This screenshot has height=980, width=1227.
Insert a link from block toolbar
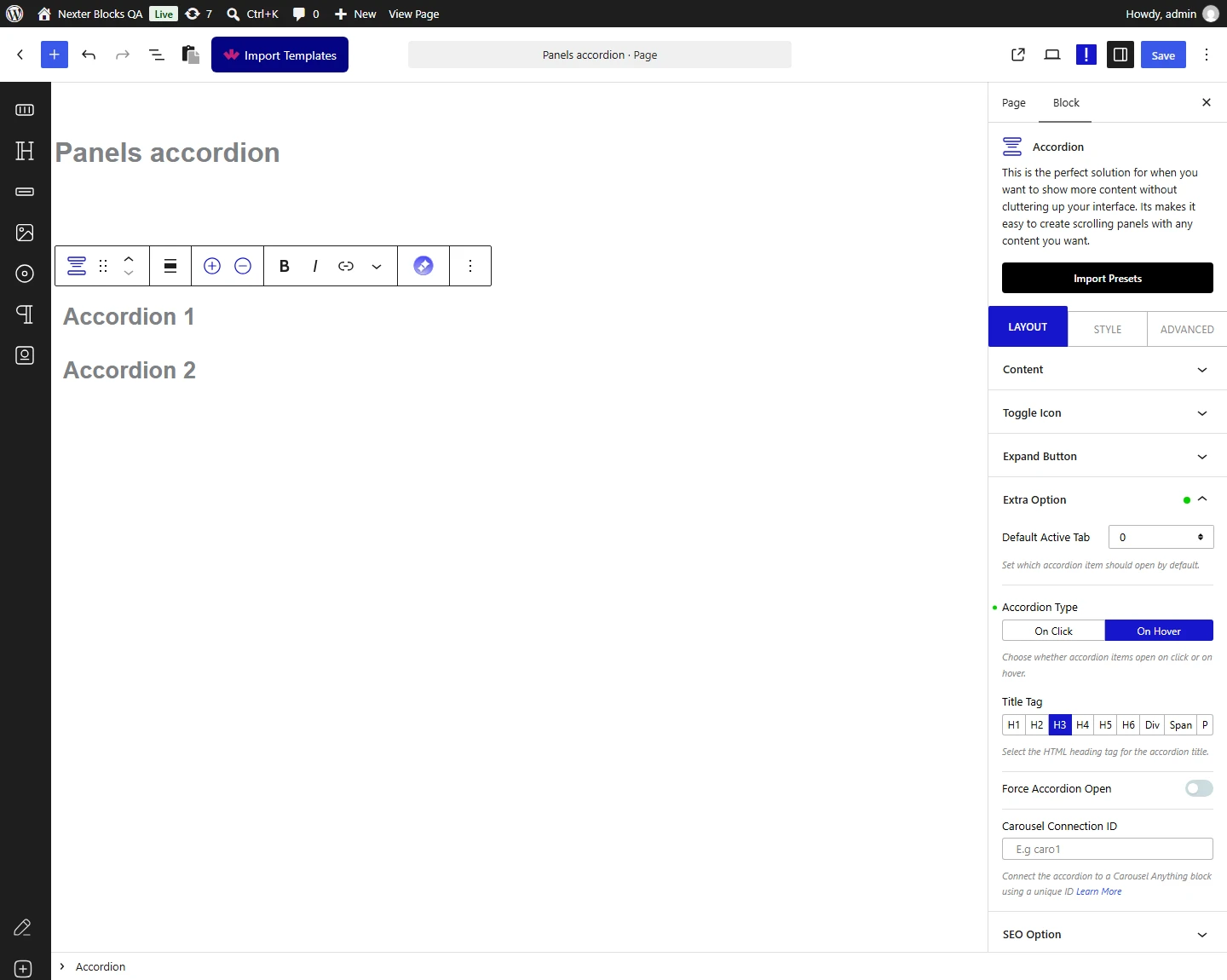point(346,266)
